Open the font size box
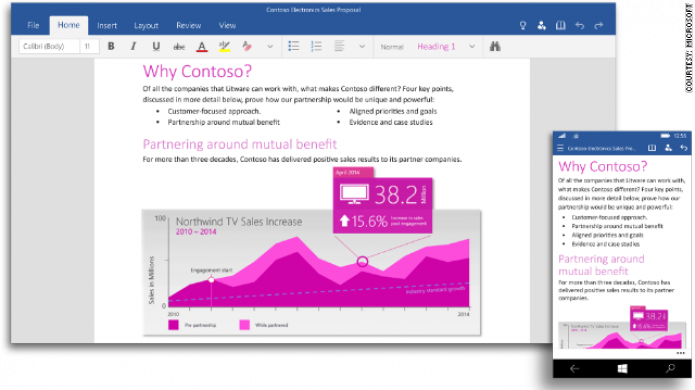 (90, 46)
